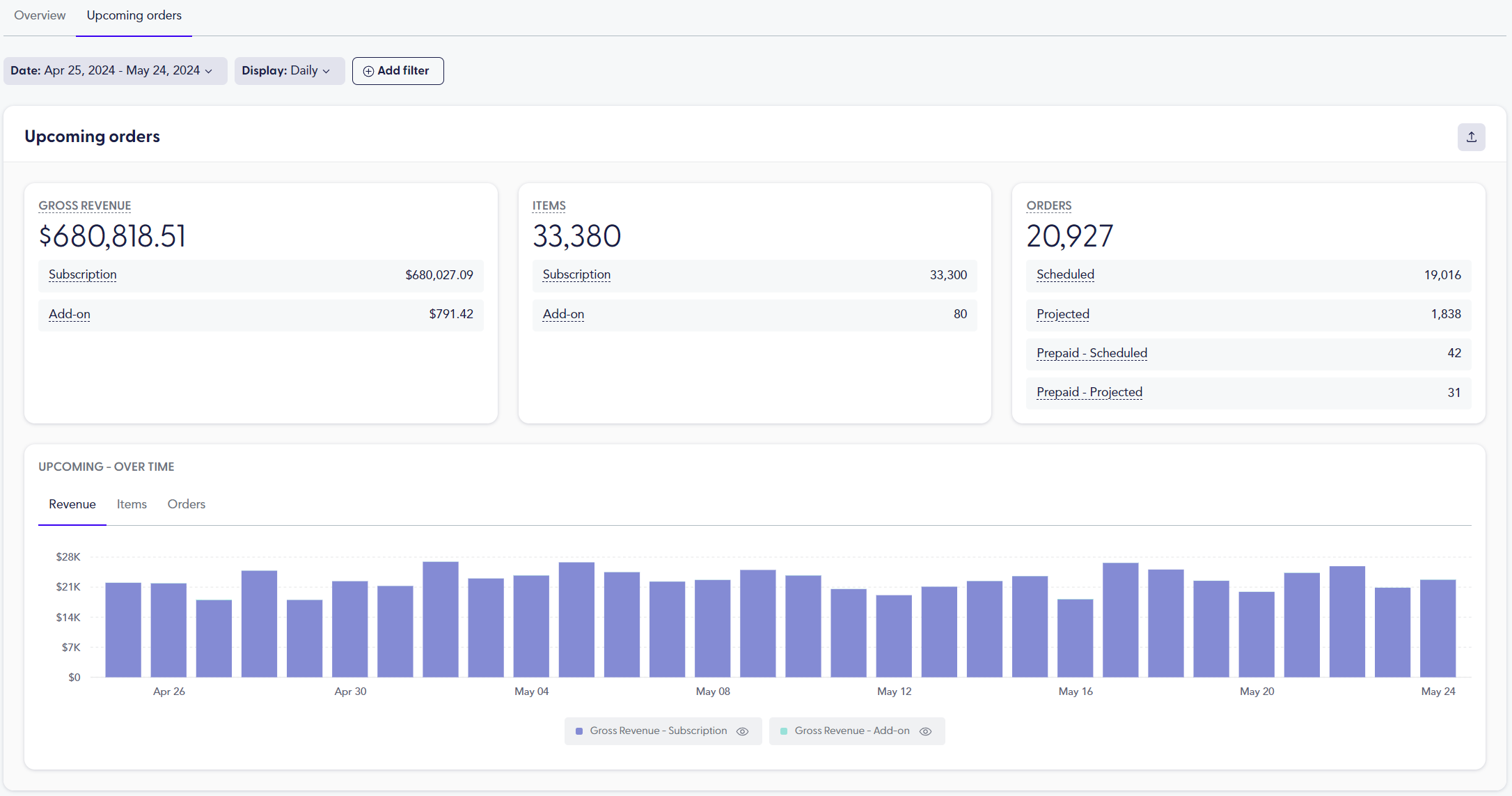Screen dimensions: 1512x796
Task: Open the Date range picker
Action: tap(115, 70)
